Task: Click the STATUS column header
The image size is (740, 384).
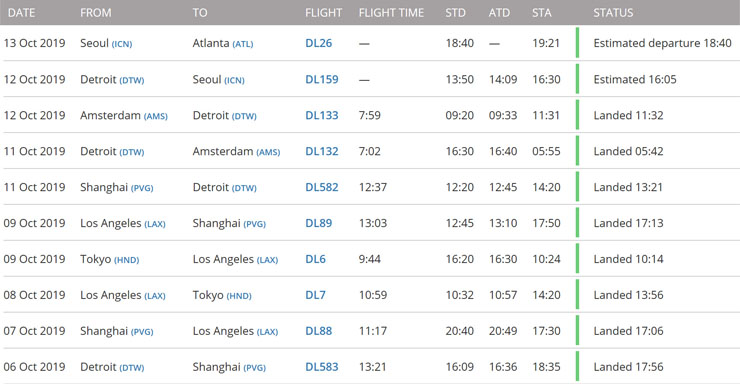Action: 614,13
